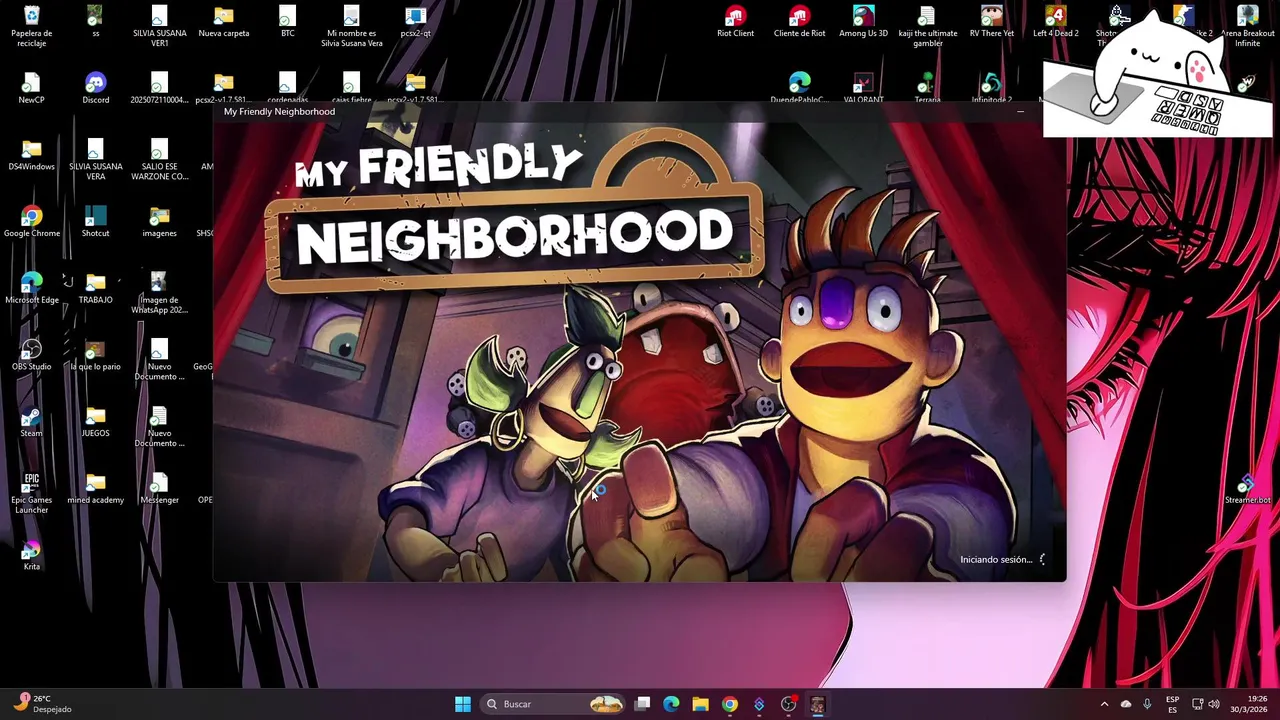Open the imagenes folder on desktop
The height and width of the screenshot is (720, 1280).
pos(159,222)
